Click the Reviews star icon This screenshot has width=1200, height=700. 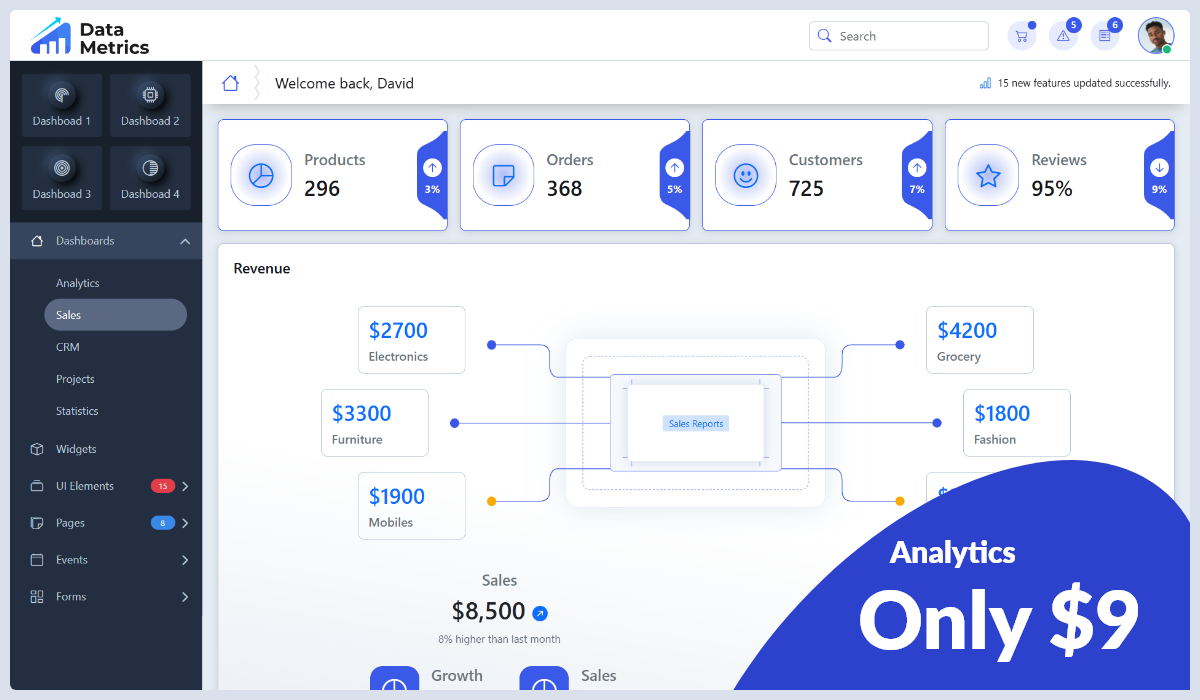pyautogui.click(x=988, y=175)
